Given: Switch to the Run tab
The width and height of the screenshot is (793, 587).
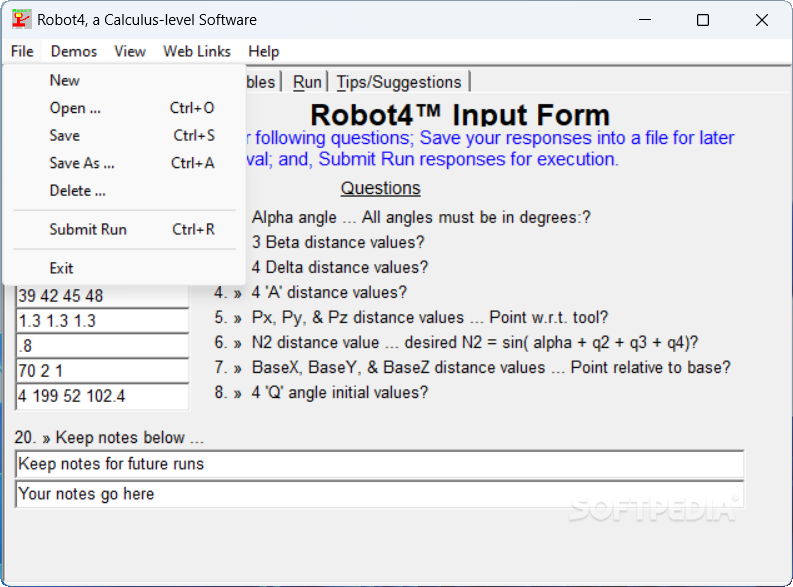Looking at the screenshot, I should pos(307,82).
